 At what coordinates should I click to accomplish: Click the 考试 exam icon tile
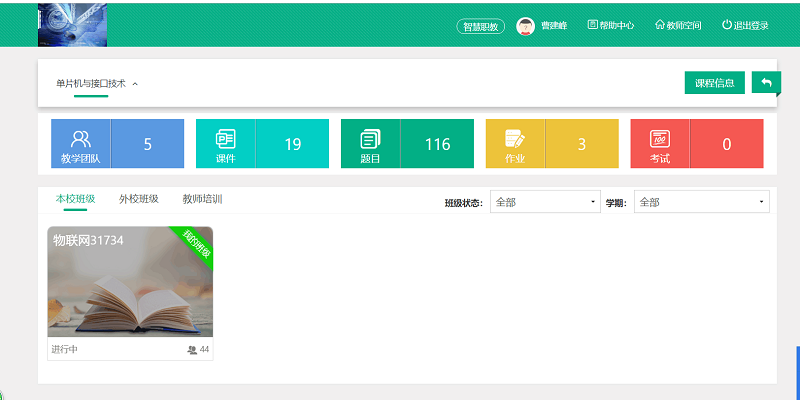click(x=660, y=143)
